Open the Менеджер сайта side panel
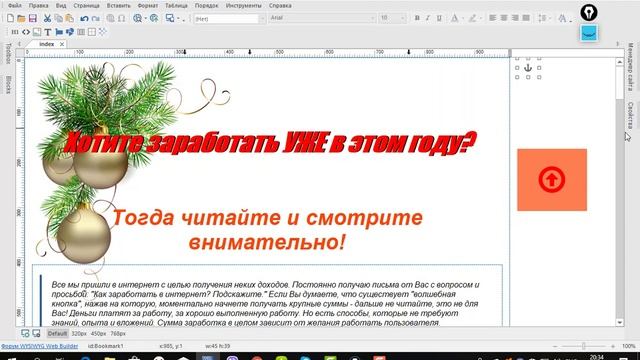 (631, 67)
